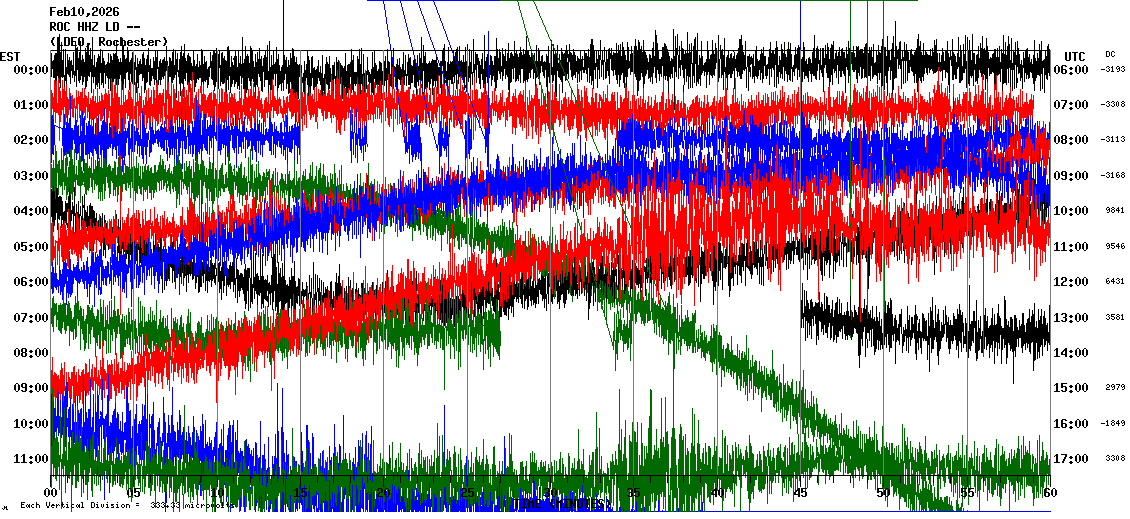Click the "DC" column header

pyautogui.click(x=1109, y=54)
